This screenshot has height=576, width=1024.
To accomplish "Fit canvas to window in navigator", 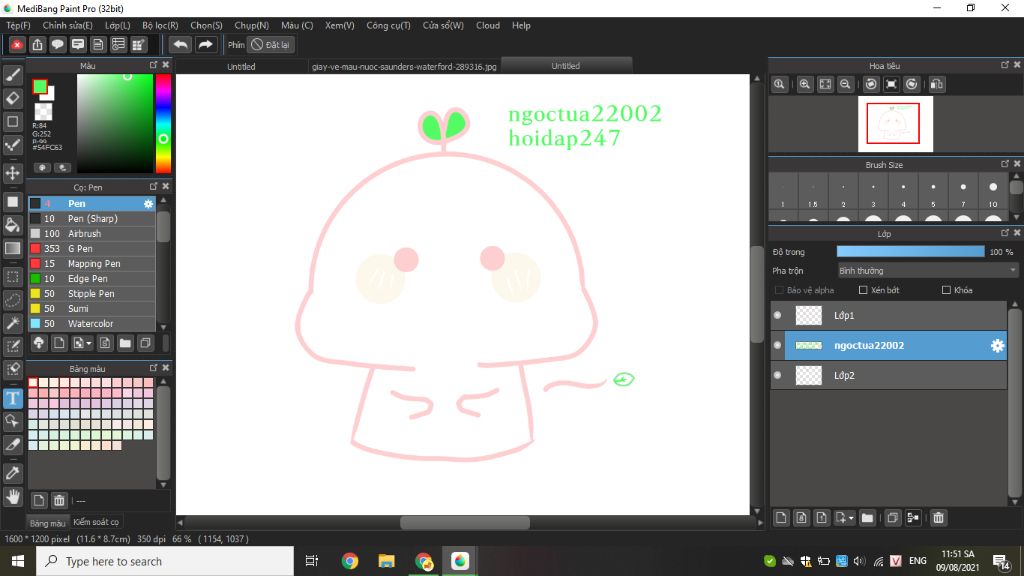I will [825, 84].
